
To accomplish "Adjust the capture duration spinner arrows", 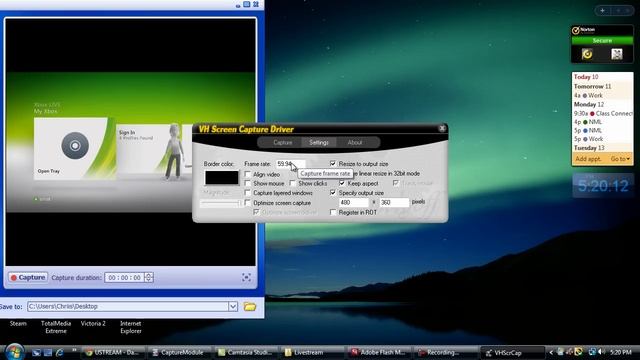I will click(149, 278).
